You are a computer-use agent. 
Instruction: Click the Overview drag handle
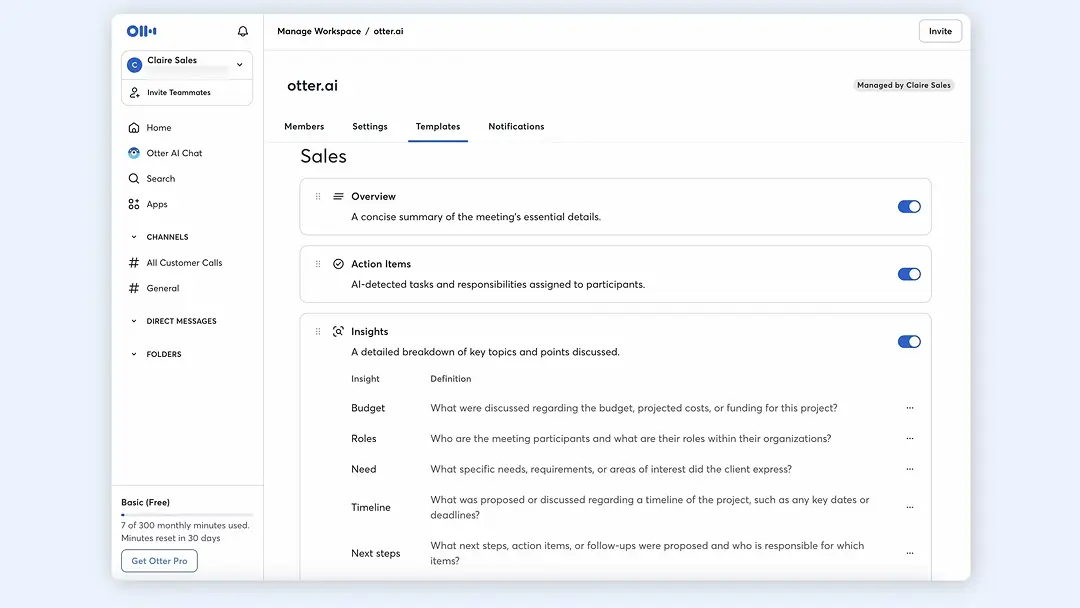click(318, 196)
